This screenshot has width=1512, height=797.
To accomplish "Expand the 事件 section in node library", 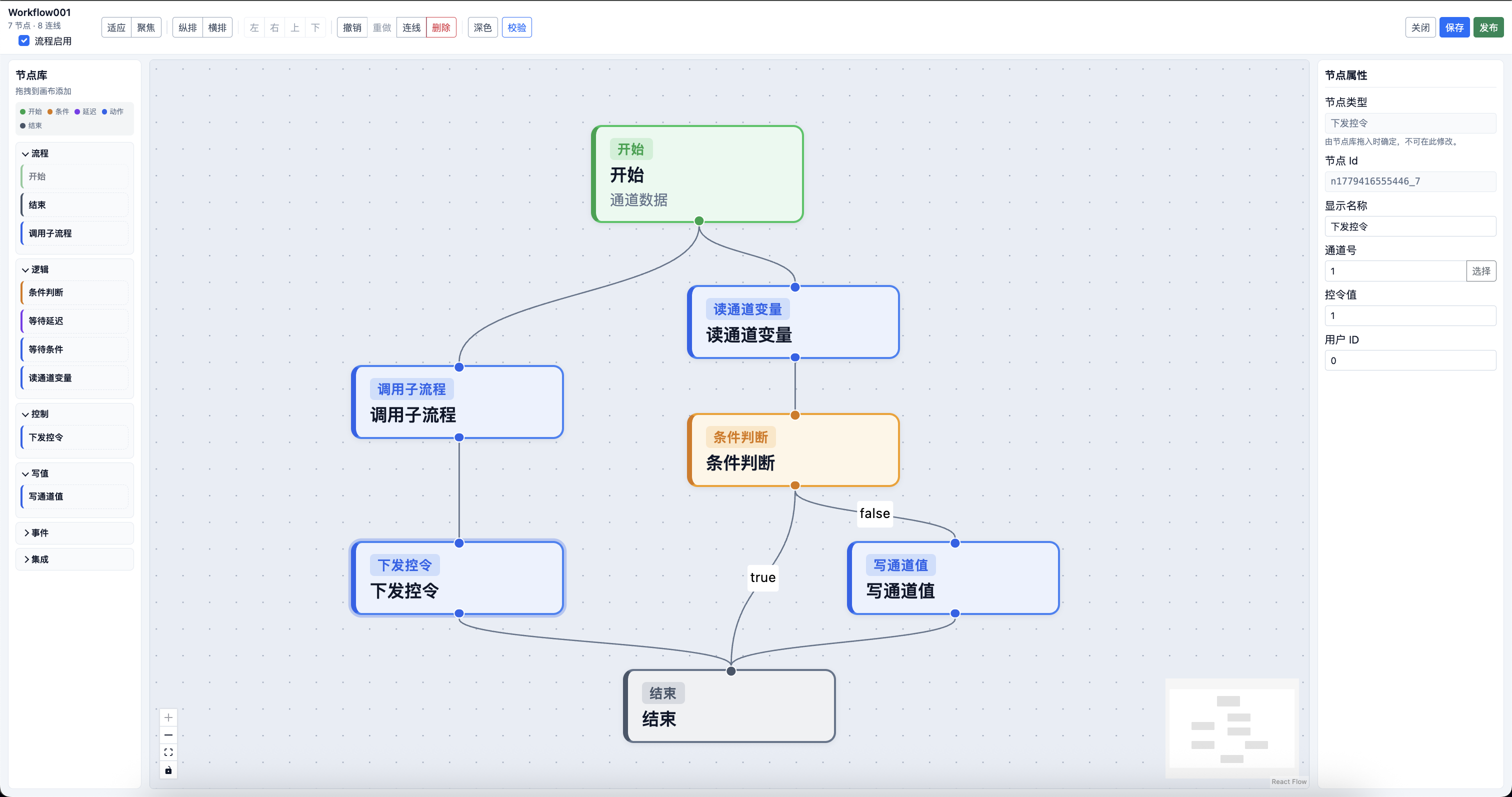I will coord(75,533).
